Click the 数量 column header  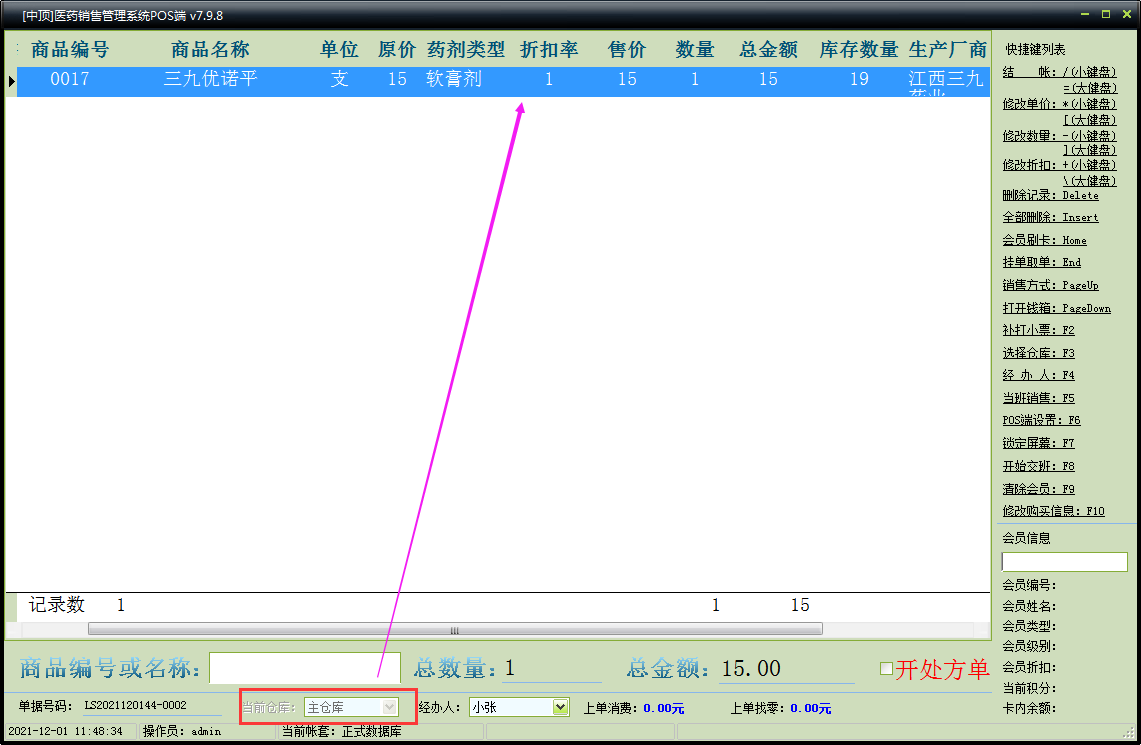tap(695, 49)
